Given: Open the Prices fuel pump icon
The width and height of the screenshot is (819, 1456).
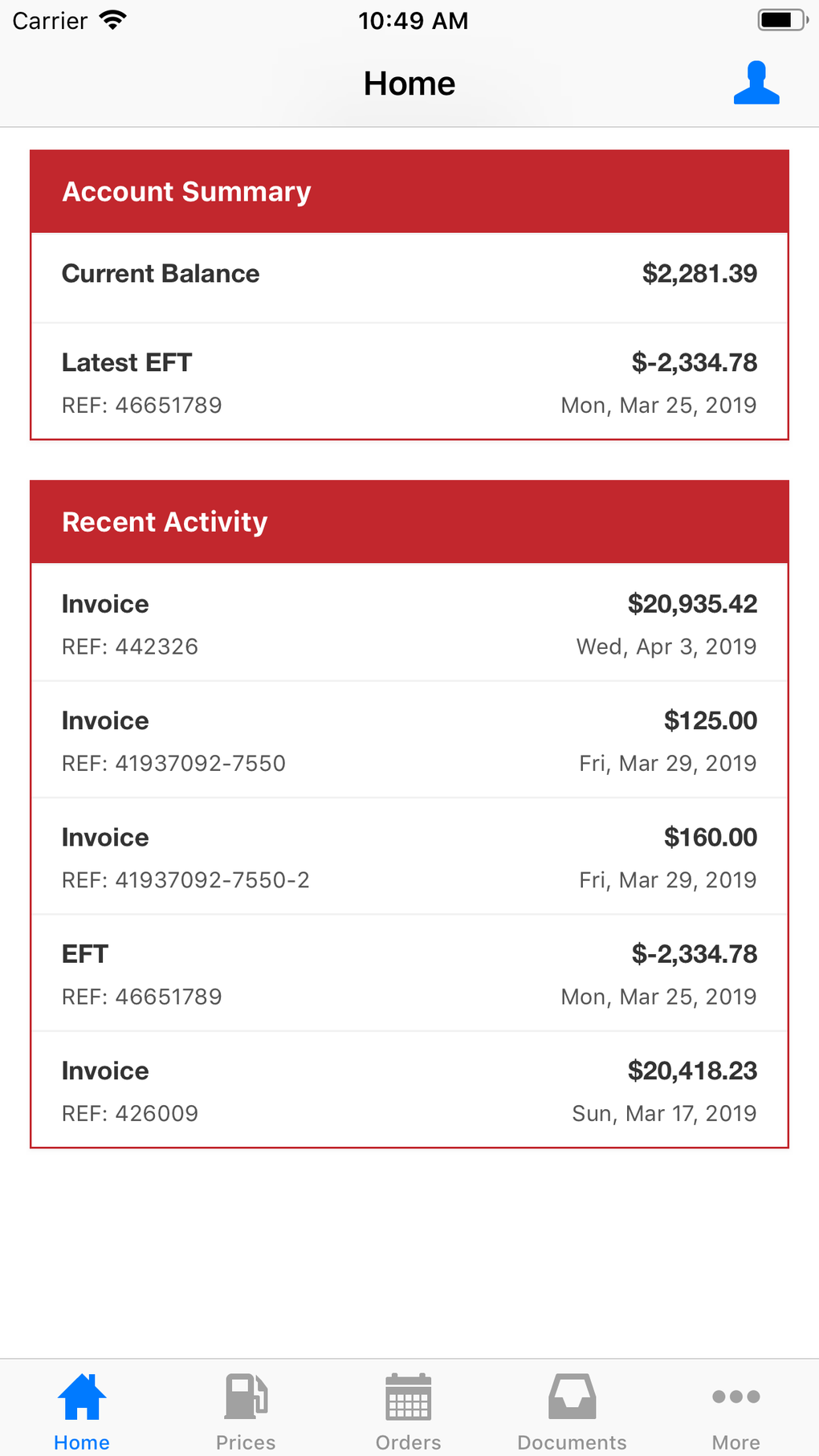Looking at the screenshot, I should tap(246, 1397).
